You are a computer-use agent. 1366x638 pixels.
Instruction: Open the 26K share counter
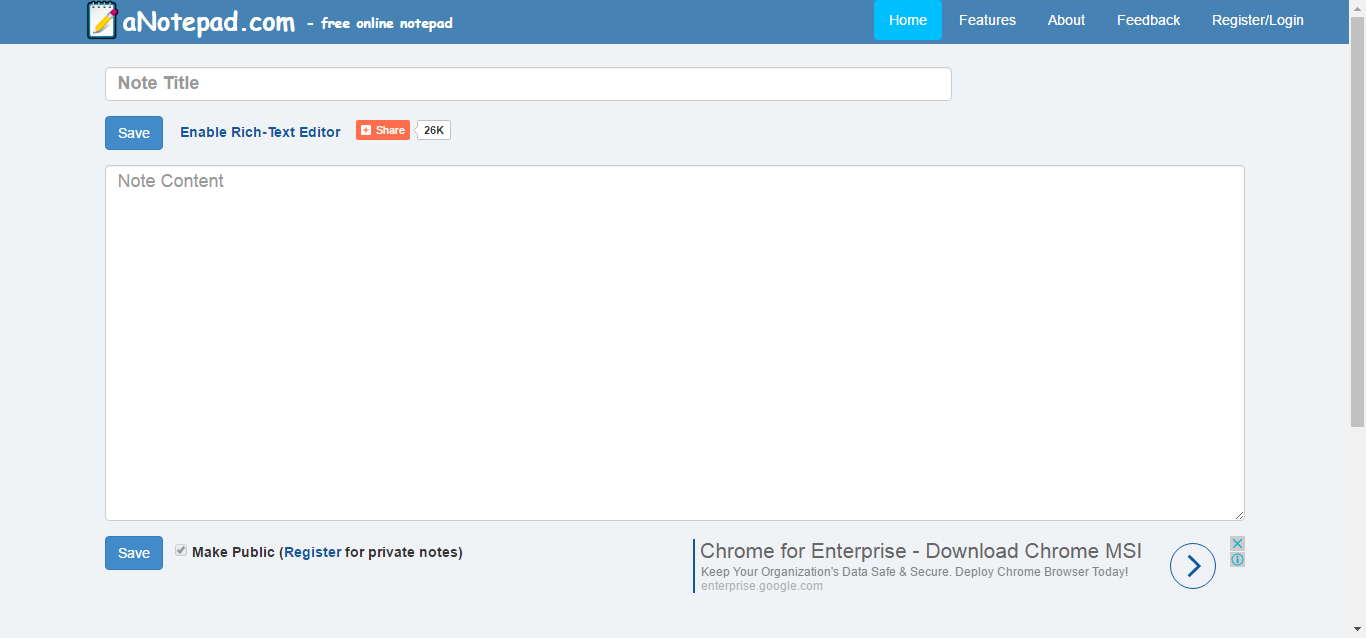coord(431,129)
